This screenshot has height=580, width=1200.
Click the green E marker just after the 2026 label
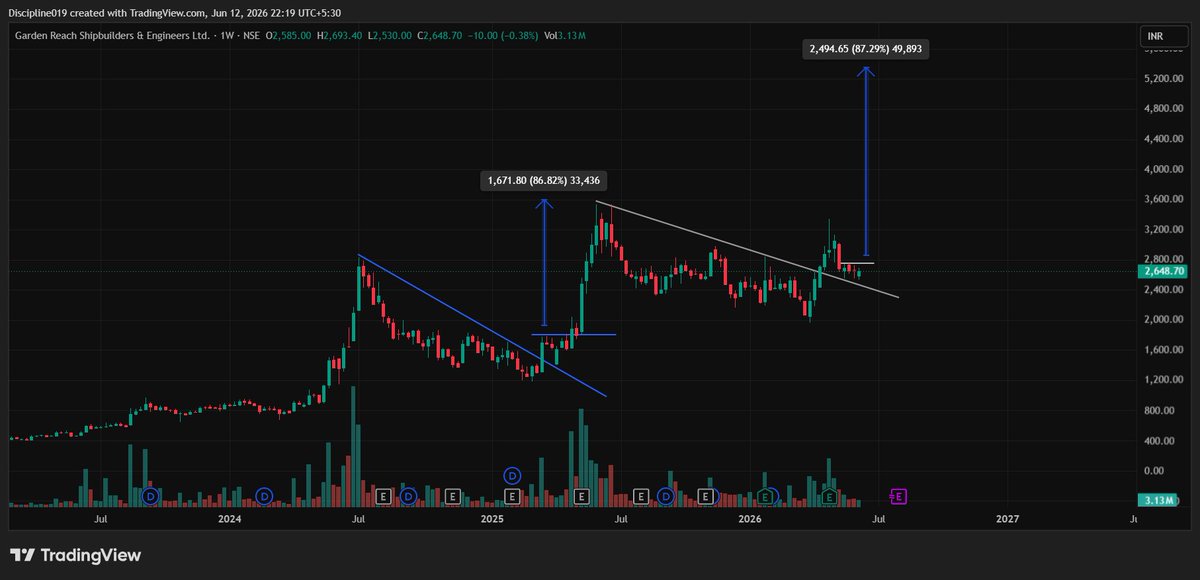766,496
